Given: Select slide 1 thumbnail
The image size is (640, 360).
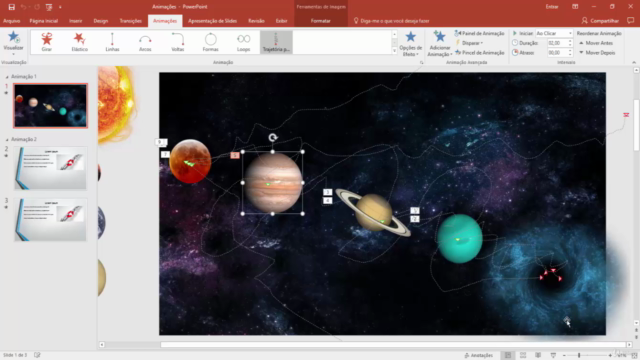Looking at the screenshot, I should (x=51, y=106).
